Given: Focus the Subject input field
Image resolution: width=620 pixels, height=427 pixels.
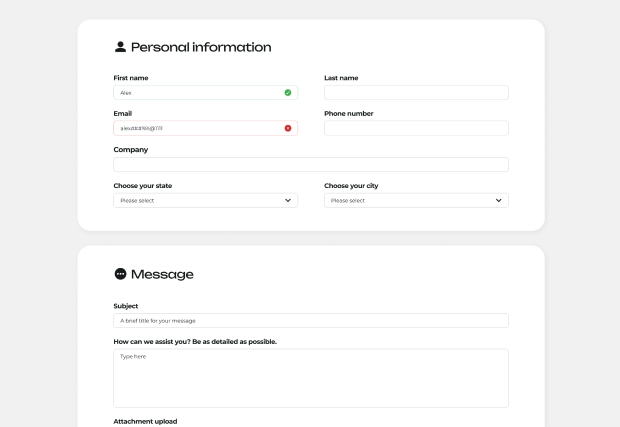Looking at the screenshot, I should pos(311,321).
